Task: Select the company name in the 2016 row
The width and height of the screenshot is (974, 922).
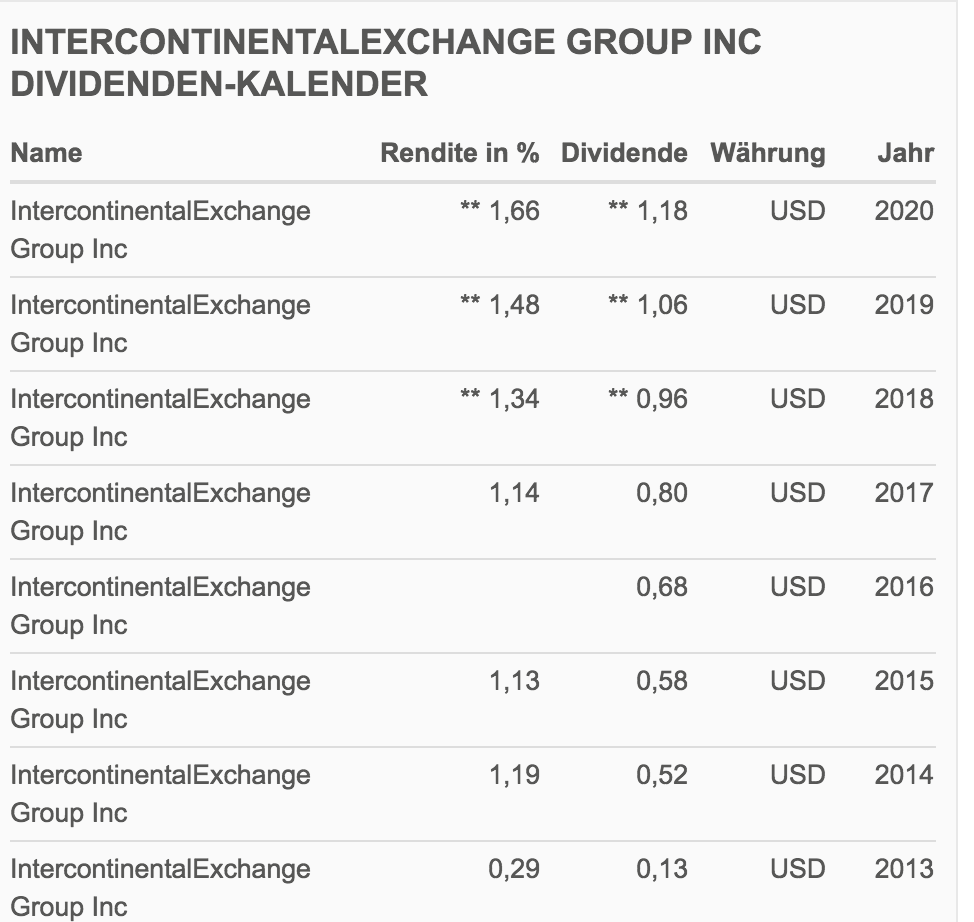Action: click(160, 605)
